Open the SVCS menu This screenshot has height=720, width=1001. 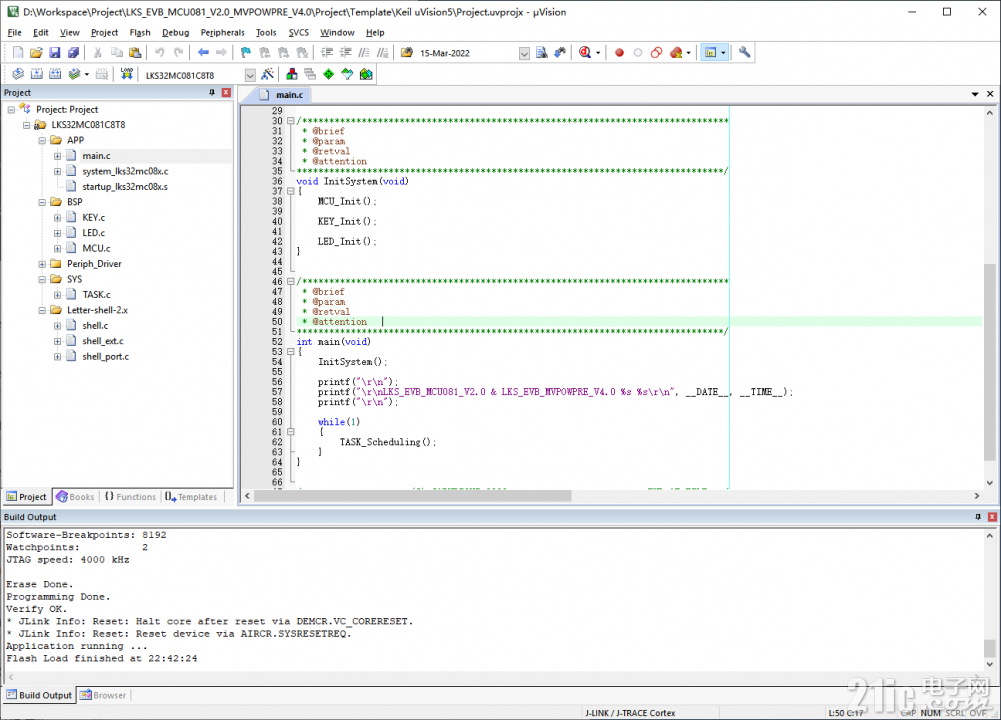(x=298, y=33)
